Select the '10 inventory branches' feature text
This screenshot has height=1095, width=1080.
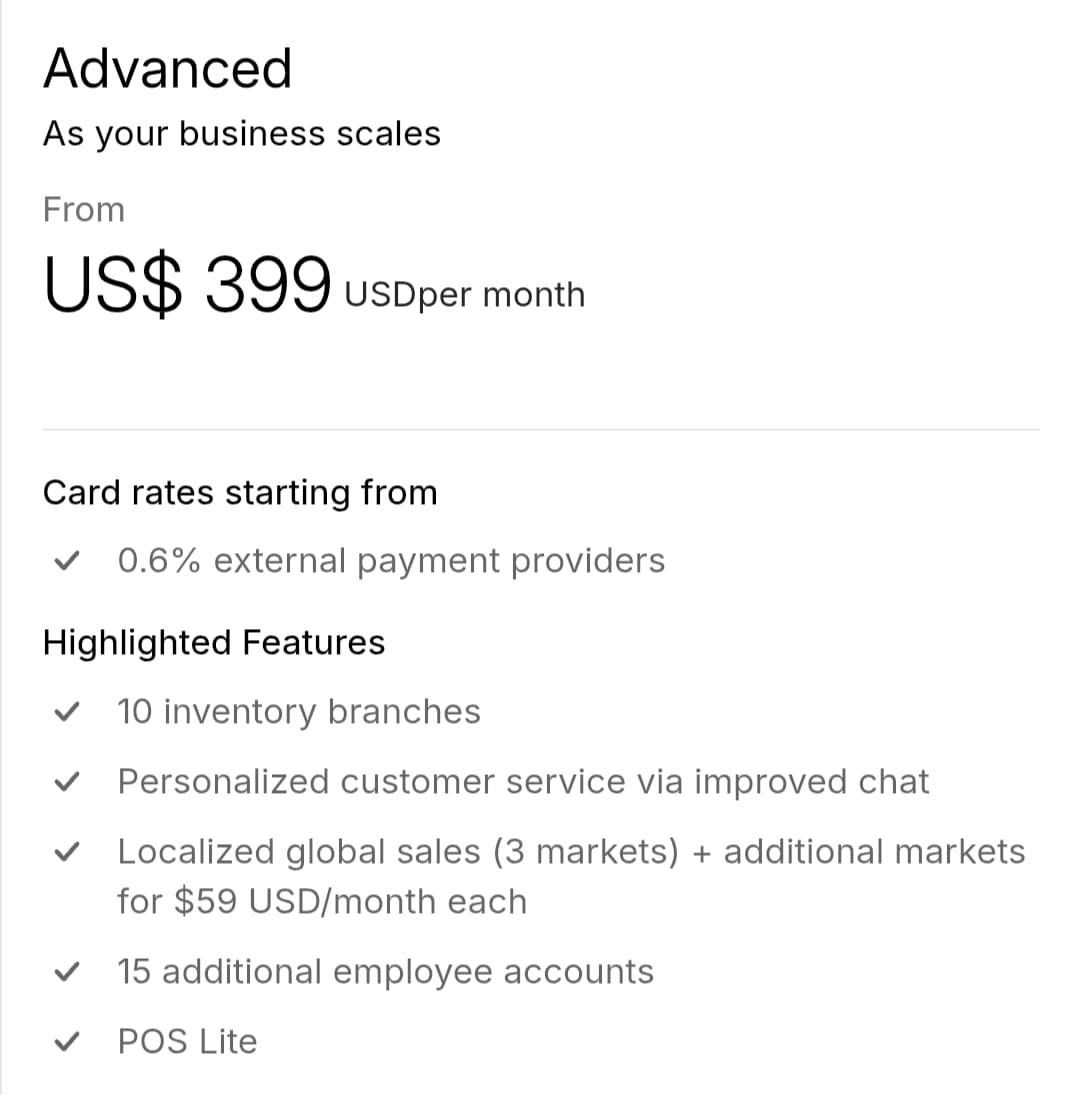299,712
